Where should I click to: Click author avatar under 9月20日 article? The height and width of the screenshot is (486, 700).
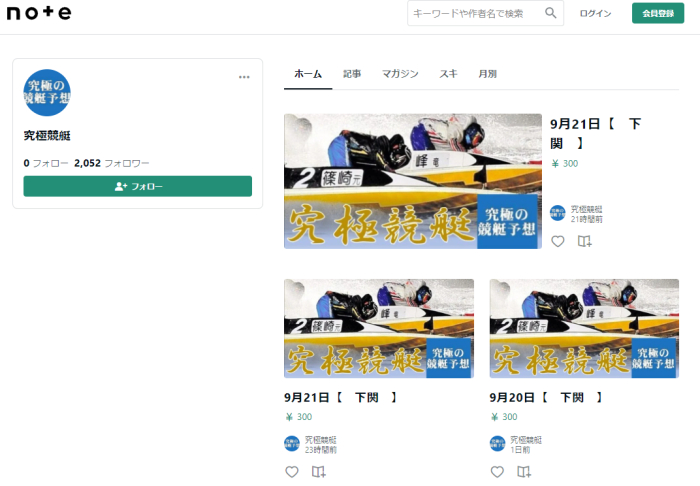(497, 443)
